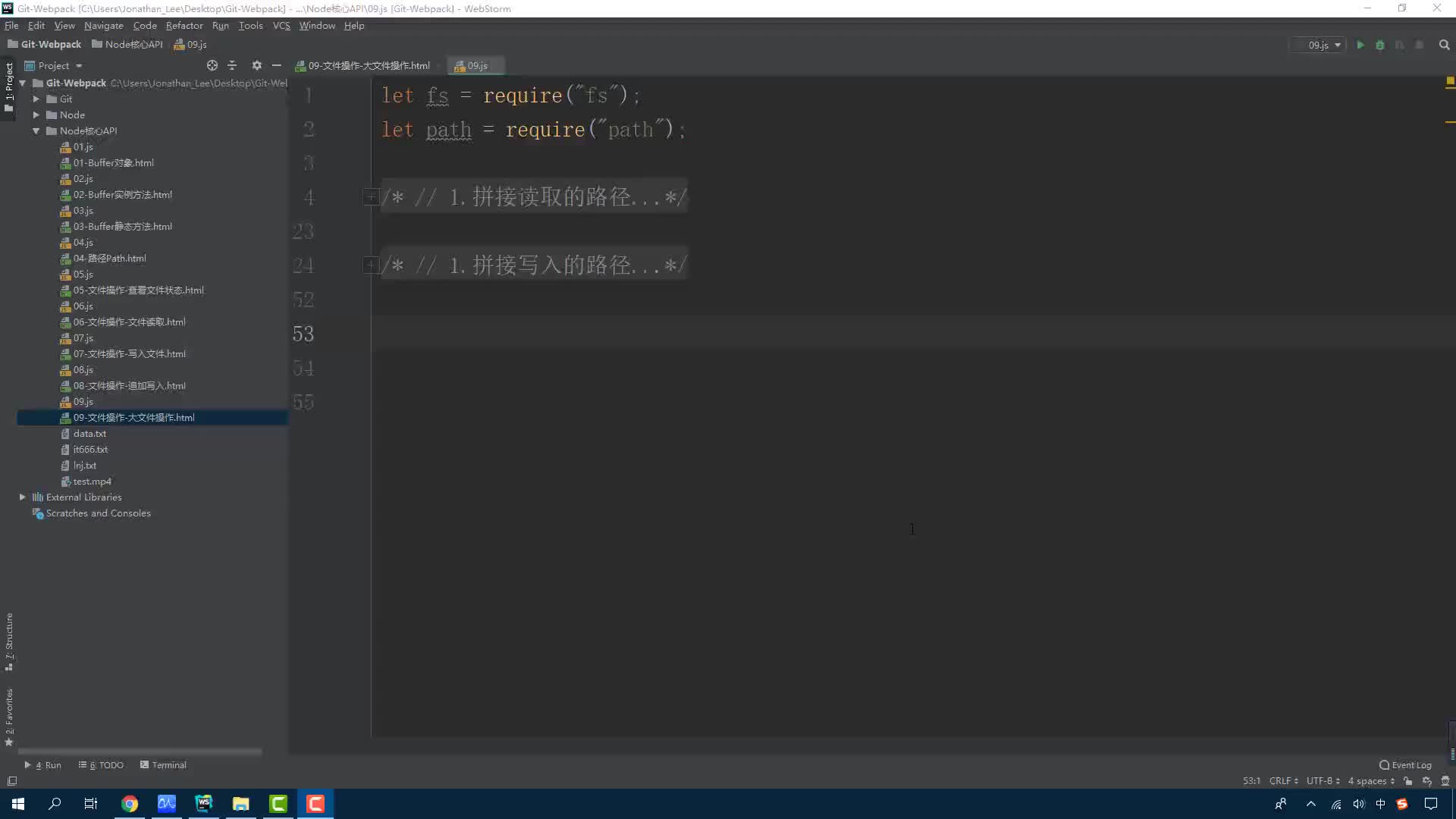Select the Event Log icon
Screen dimensions: 1456x819
click(1384, 764)
